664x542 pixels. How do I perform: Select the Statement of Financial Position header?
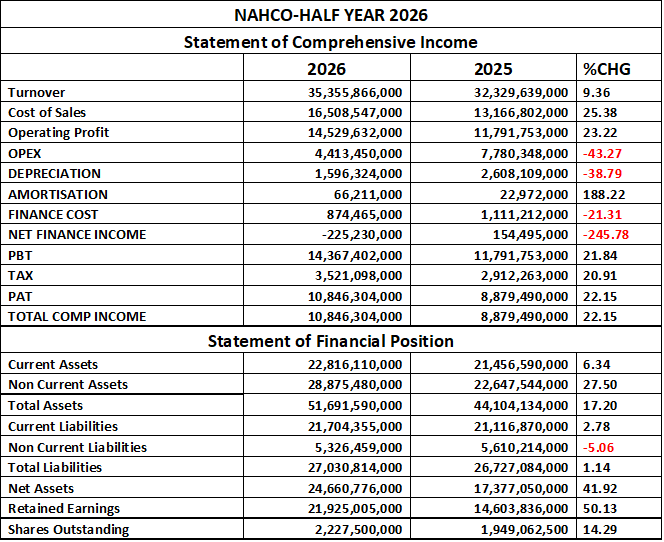point(331,341)
